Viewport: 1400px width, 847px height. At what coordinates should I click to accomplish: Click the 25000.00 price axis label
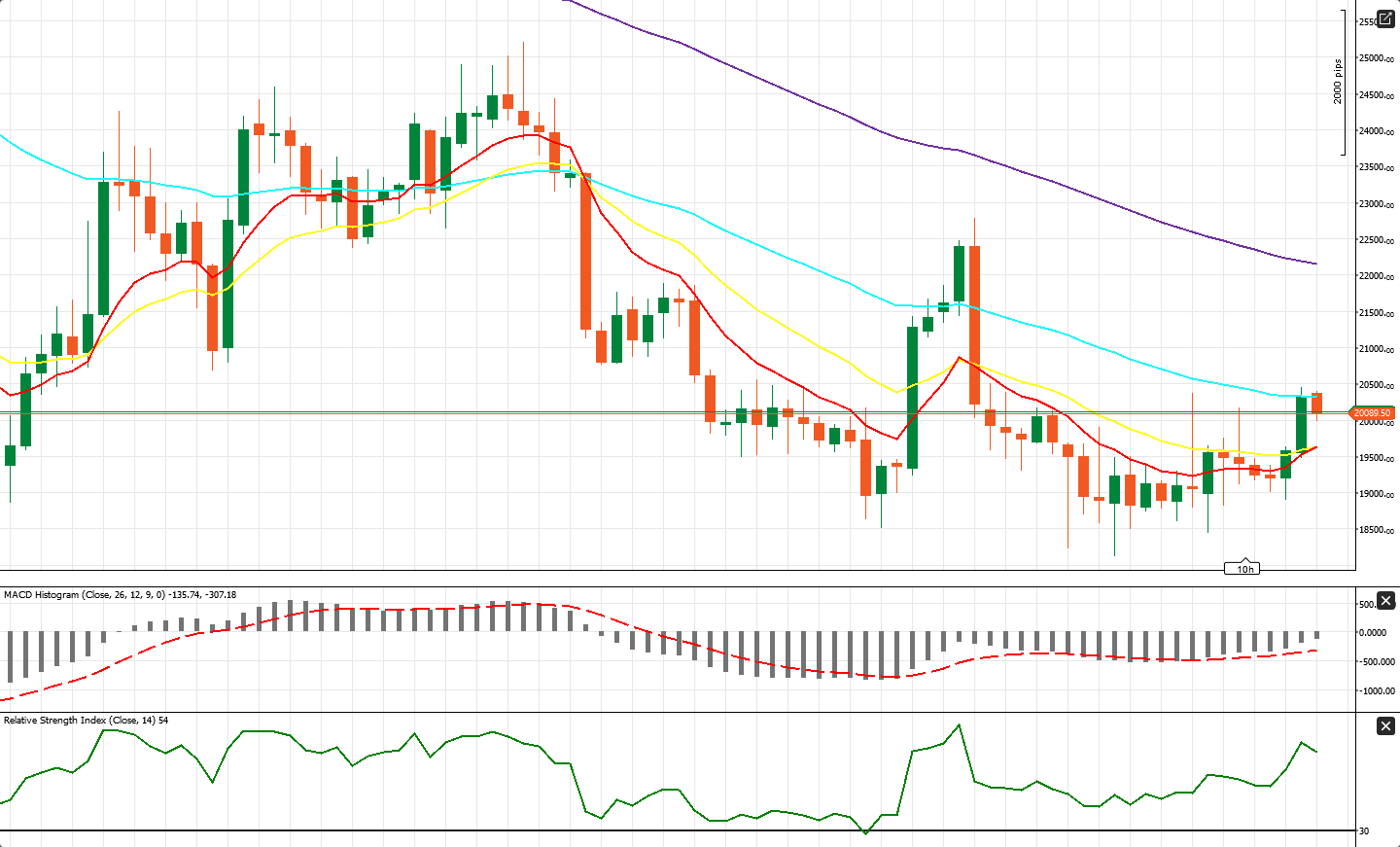coord(1377,58)
